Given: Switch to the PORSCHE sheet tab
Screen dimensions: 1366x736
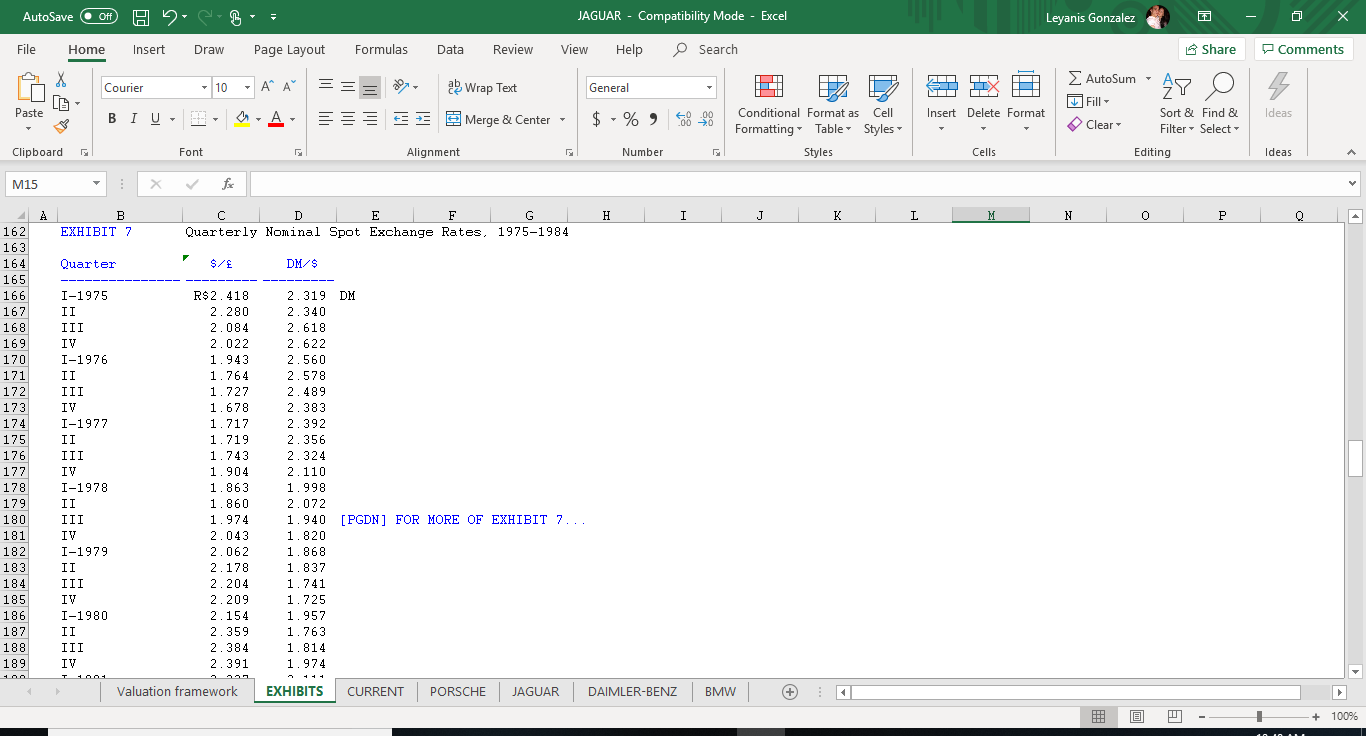Looking at the screenshot, I should click(x=458, y=691).
